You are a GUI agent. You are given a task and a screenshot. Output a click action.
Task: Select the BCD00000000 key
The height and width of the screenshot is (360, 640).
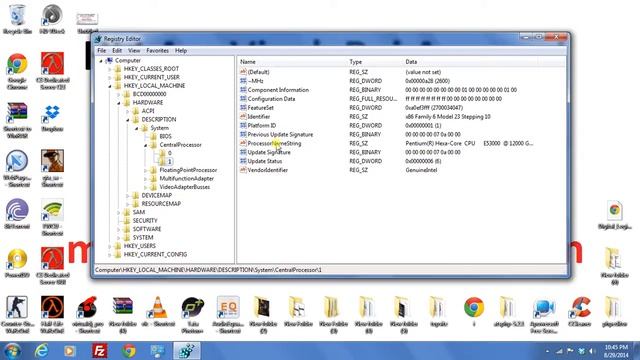click(149, 94)
